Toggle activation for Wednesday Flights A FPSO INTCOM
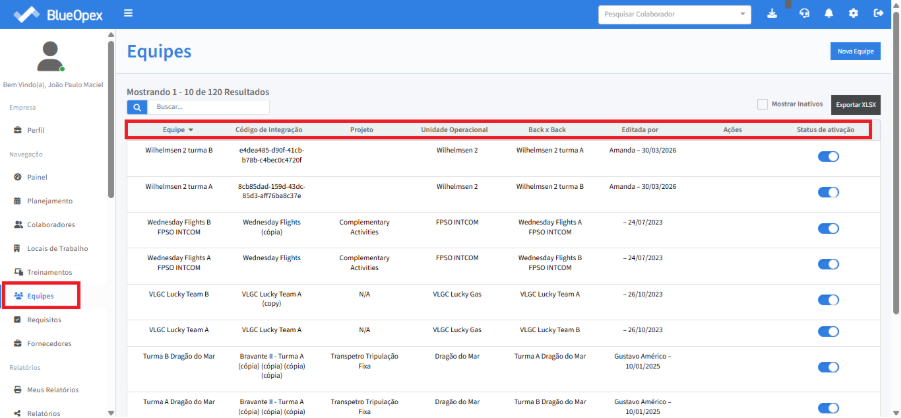901x418 pixels. [x=828, y=264]
